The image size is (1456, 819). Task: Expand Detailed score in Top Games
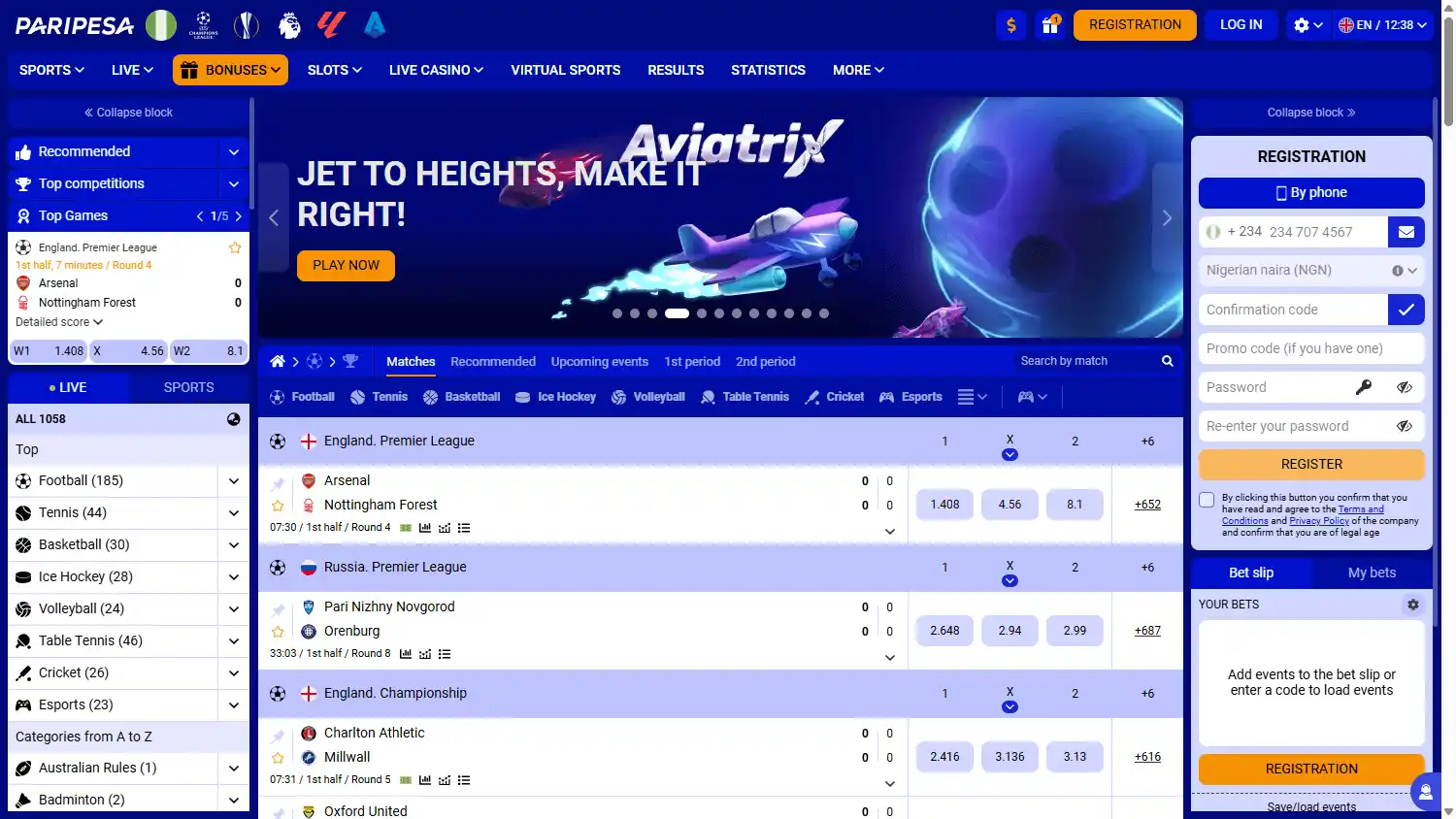[x=59, y=322]
